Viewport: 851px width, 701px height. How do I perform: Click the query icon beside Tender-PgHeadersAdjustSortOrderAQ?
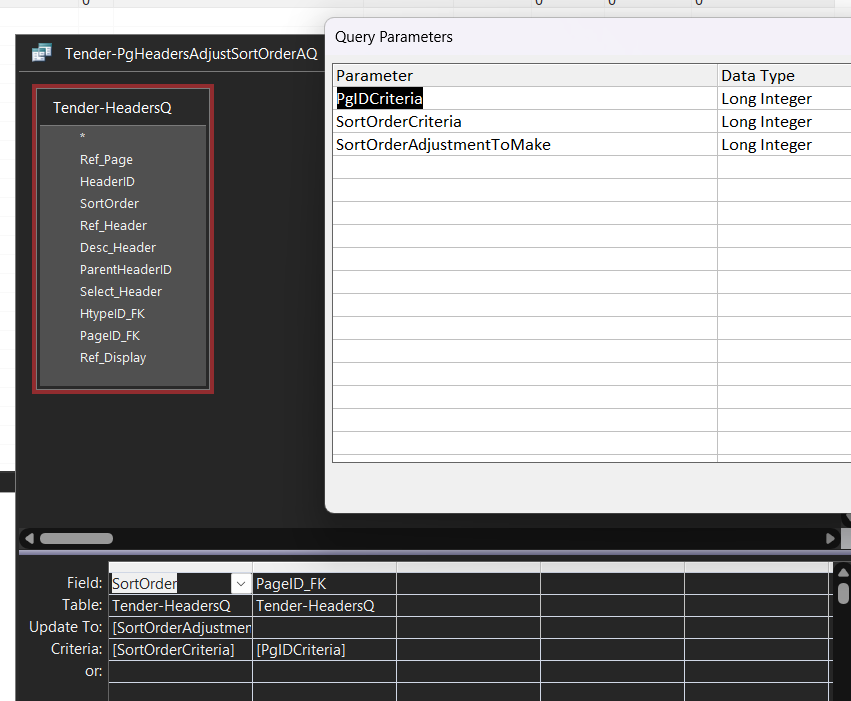(42, 53)
